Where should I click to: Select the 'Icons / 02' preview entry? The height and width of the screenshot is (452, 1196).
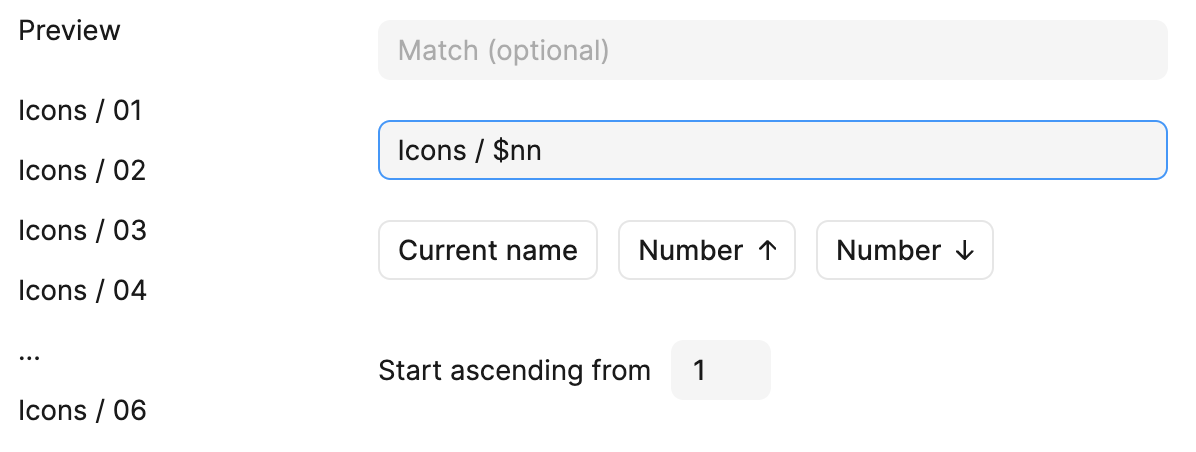(82, 170)
